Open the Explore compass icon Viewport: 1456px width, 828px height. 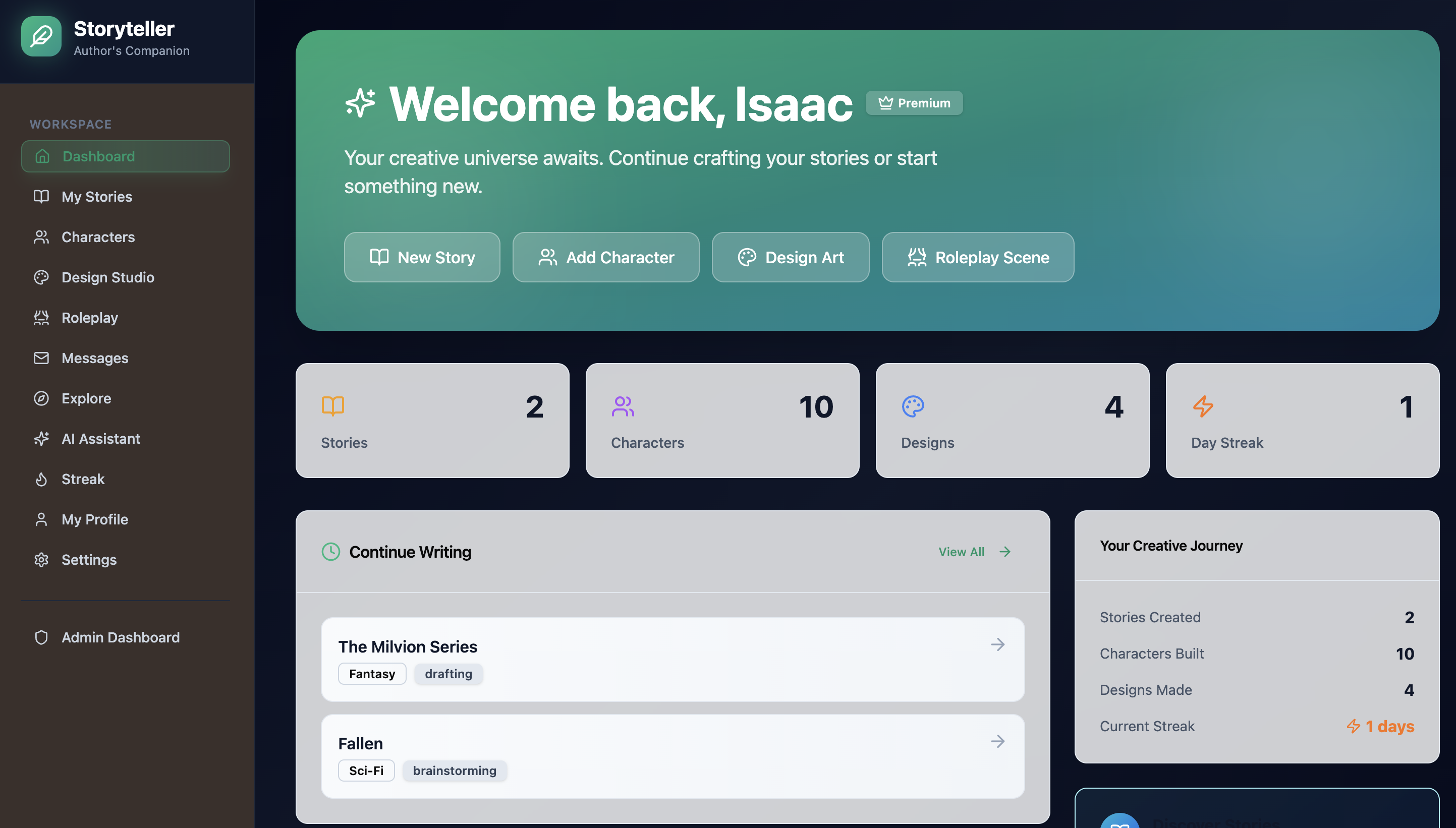pos(42,398)
